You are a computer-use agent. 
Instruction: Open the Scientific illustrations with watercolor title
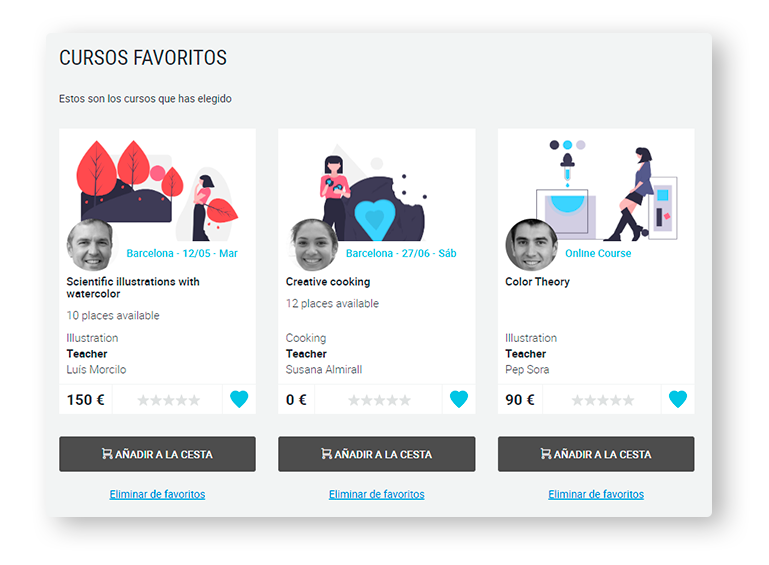(x=133, y=287)
